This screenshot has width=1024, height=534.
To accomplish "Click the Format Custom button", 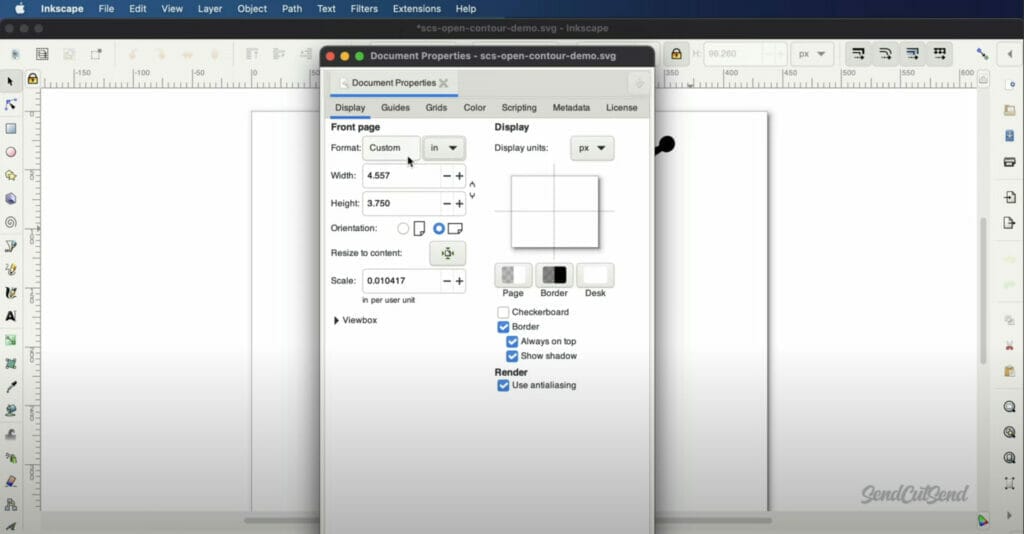I will click(x=391, y=148).
